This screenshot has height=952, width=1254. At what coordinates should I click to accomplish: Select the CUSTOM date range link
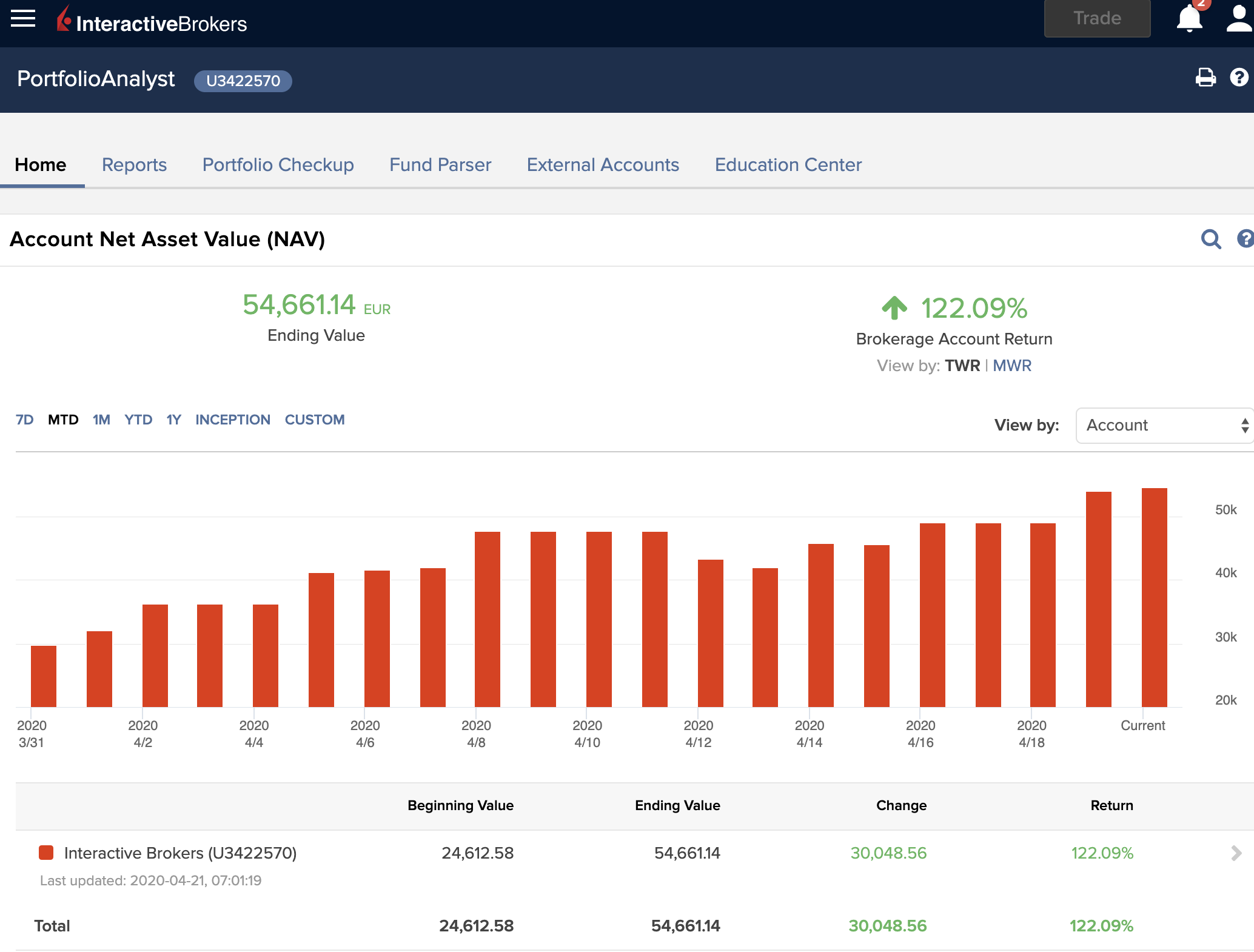click(x=314, y=420)
